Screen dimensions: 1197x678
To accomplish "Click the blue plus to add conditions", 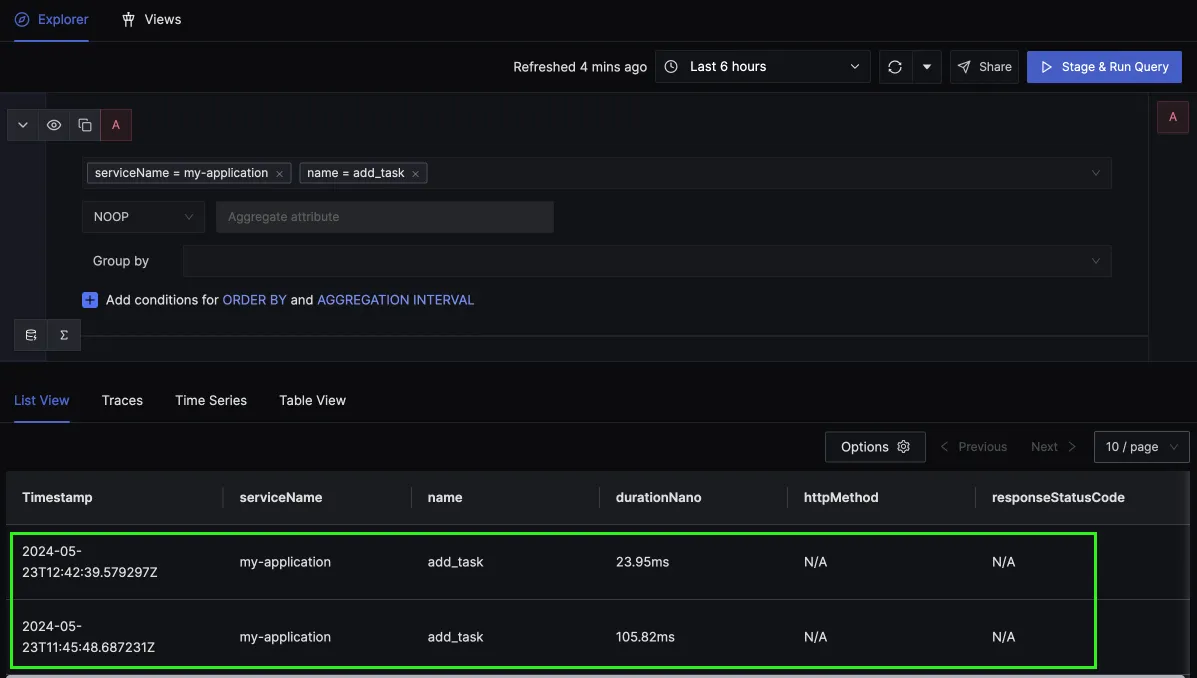I will pyautogui.click(x=90, y=300).
